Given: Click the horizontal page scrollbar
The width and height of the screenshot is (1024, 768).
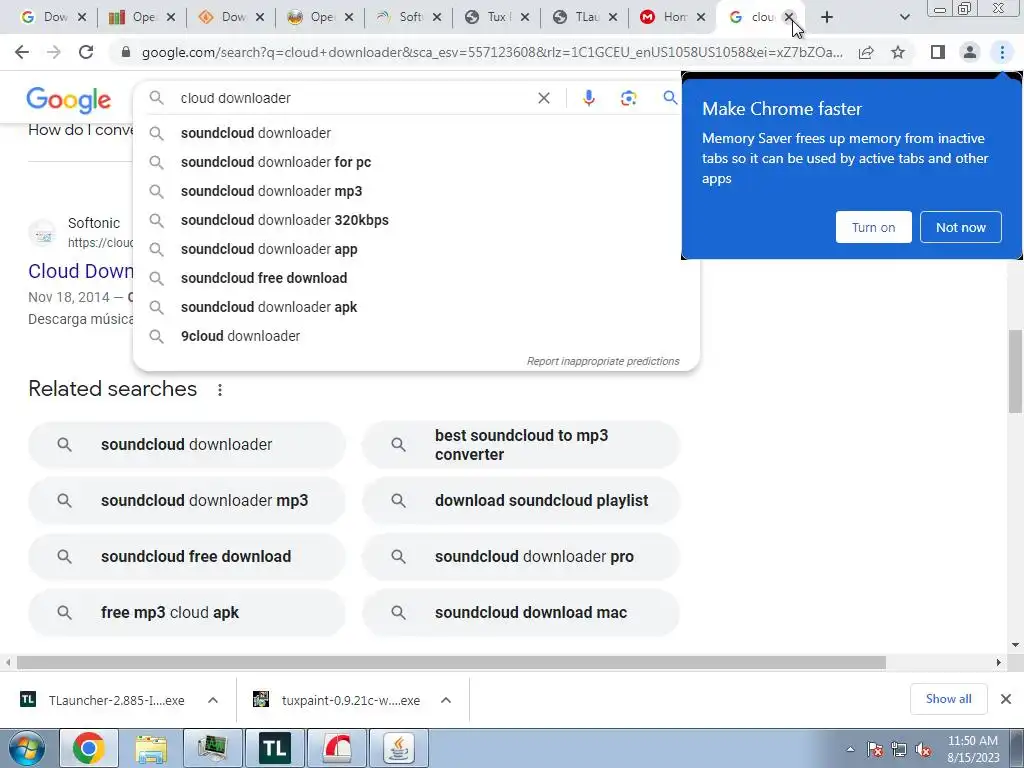Looking at the screenshot, I should [451, 662].
